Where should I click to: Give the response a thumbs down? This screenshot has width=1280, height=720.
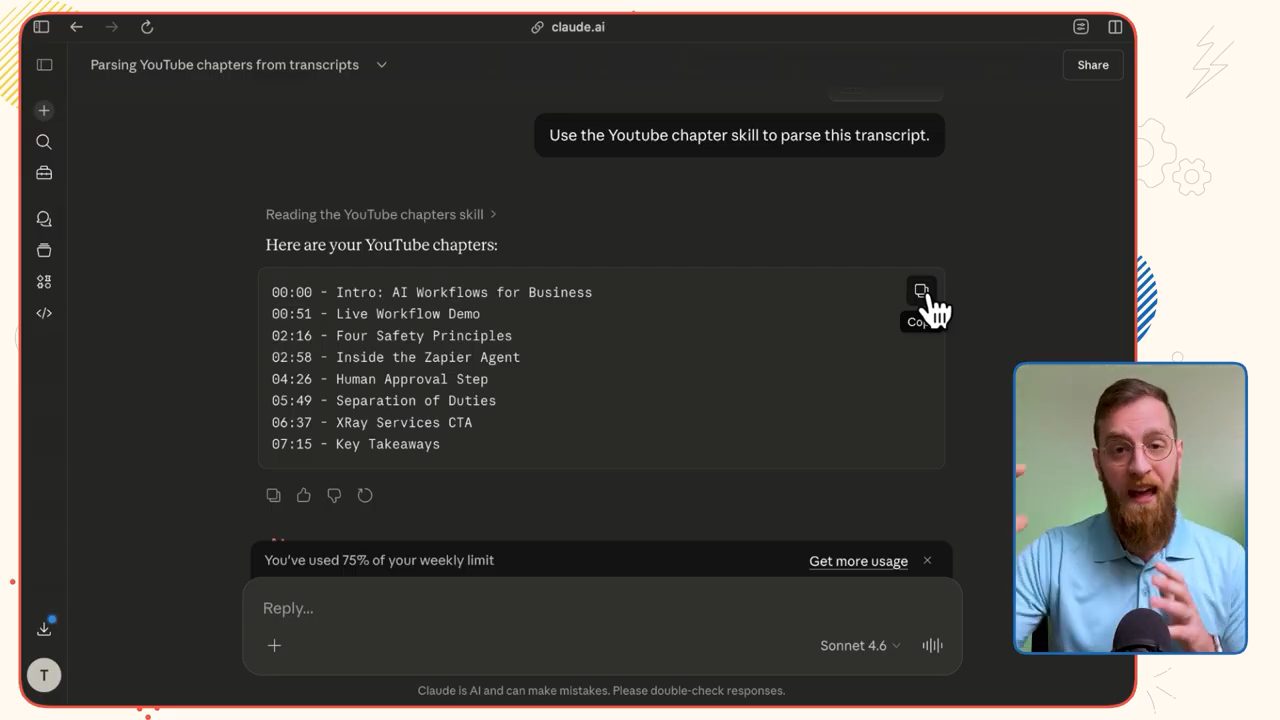pos(334,495)
